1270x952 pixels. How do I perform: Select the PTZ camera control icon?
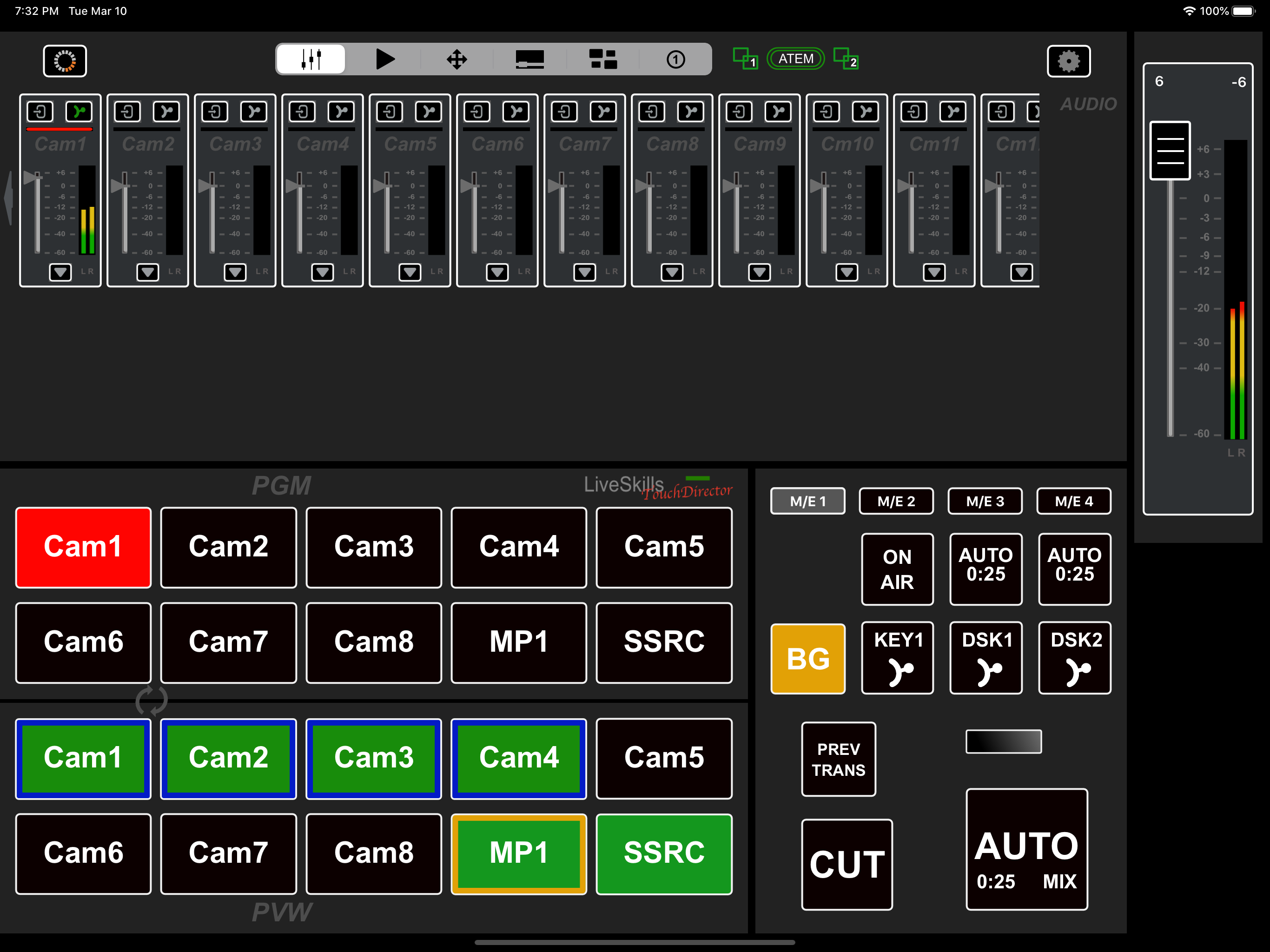click(456, 59)
